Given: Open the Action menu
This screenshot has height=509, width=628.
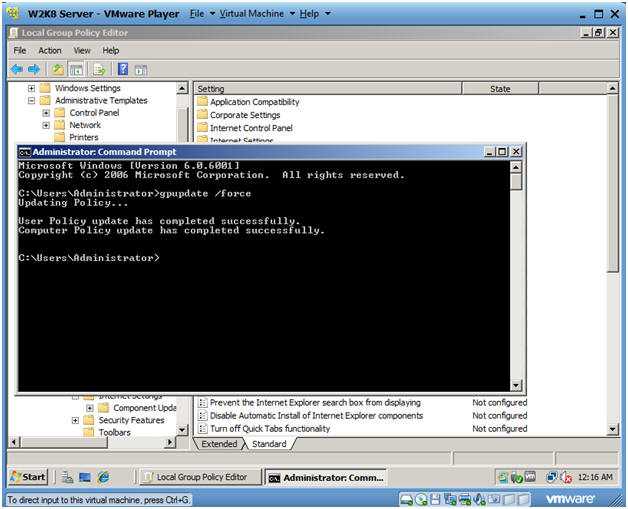Looking at the screenshot, I should [x=50, y=50].
